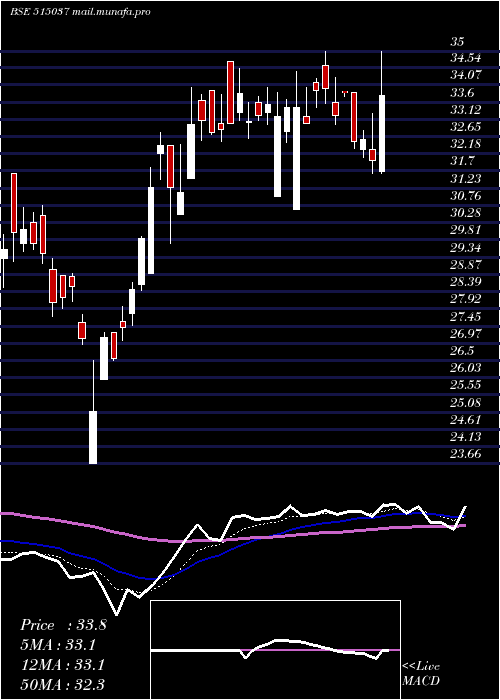Click the price axis label 33.6
500x700 pixels.
pos(463,93)
